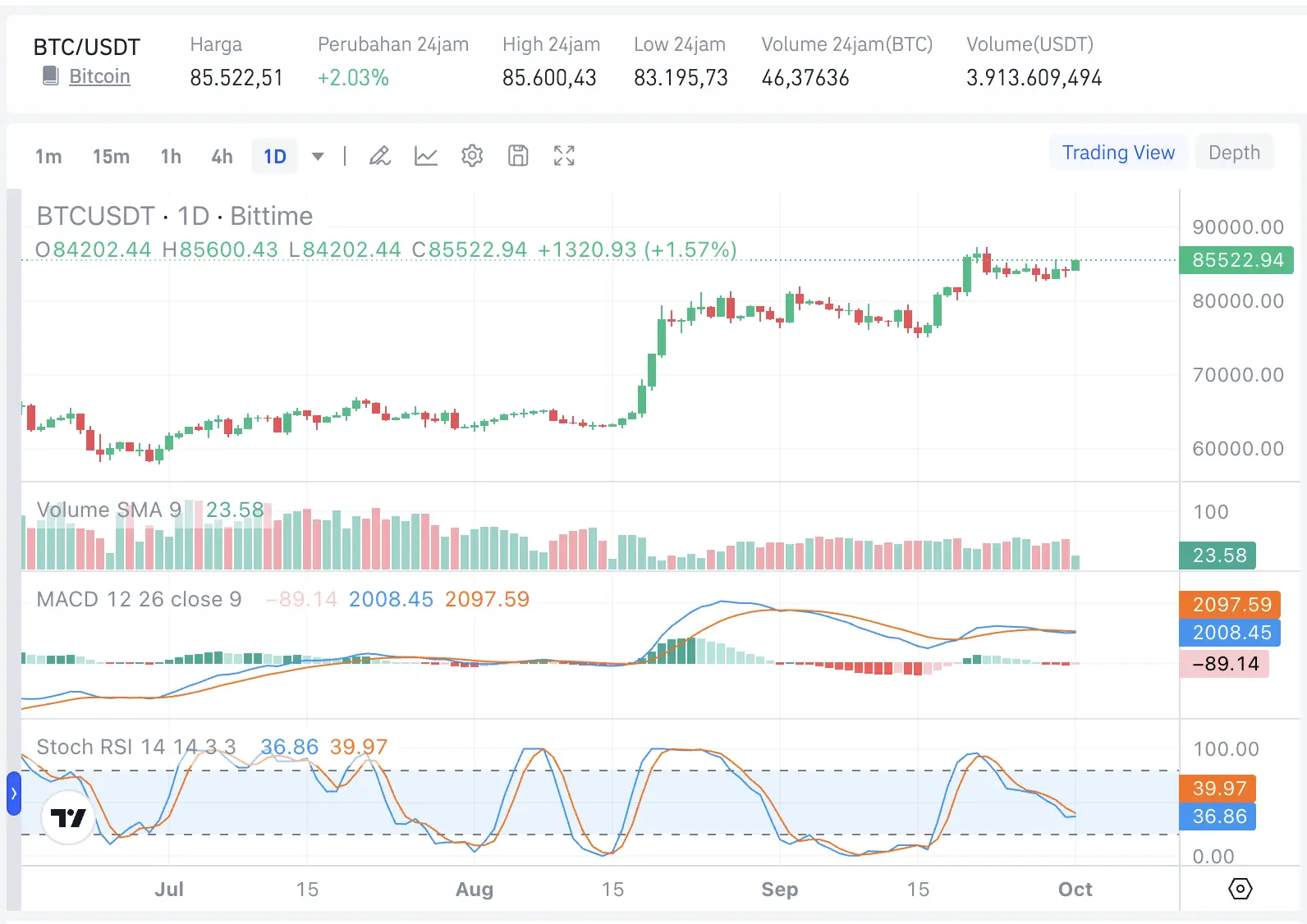Switch to Trading View tab
The width and height of the screenshot is (1307, 924).
[1118, 153]
